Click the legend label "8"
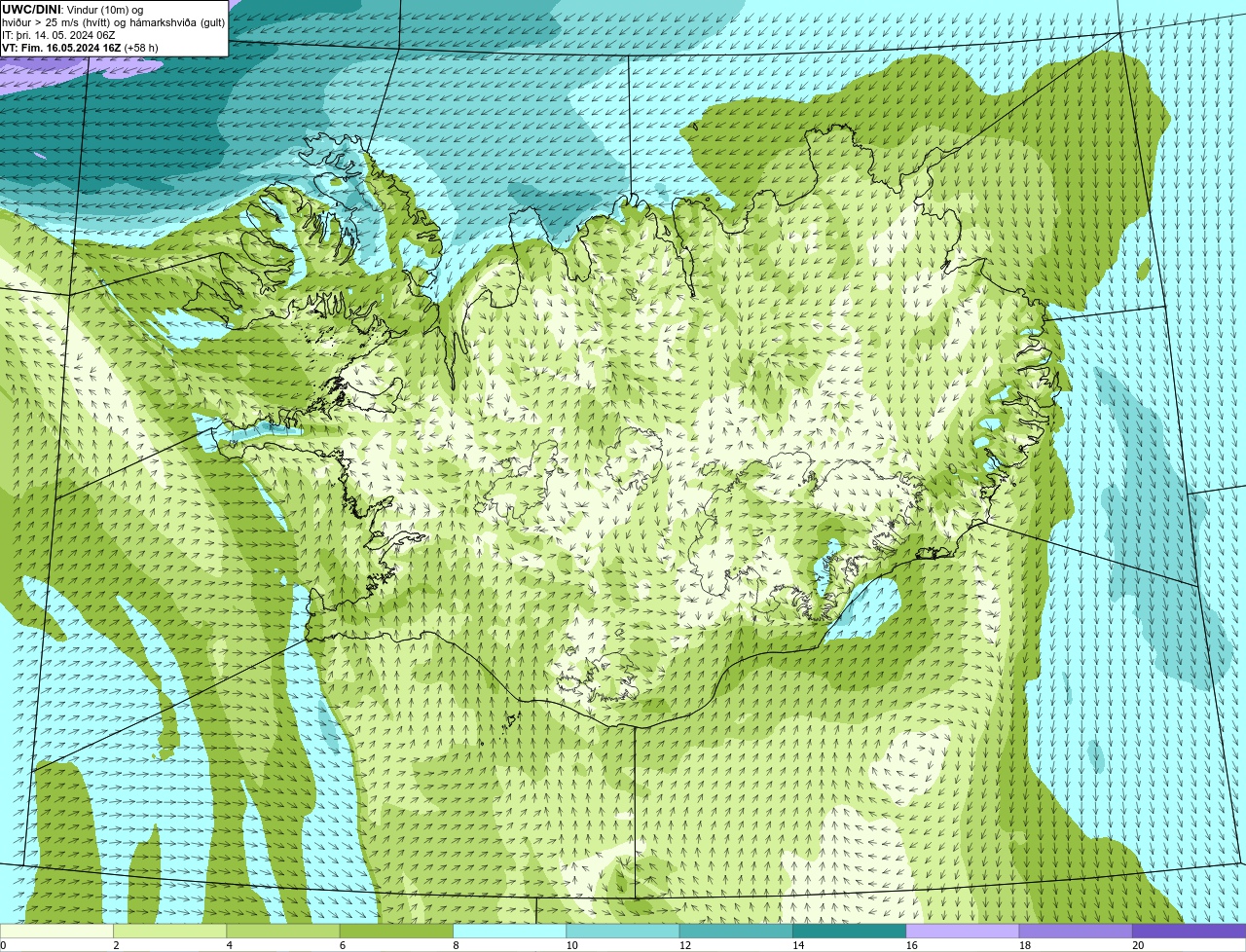1246x952 pixels. [x=456, y=945]
